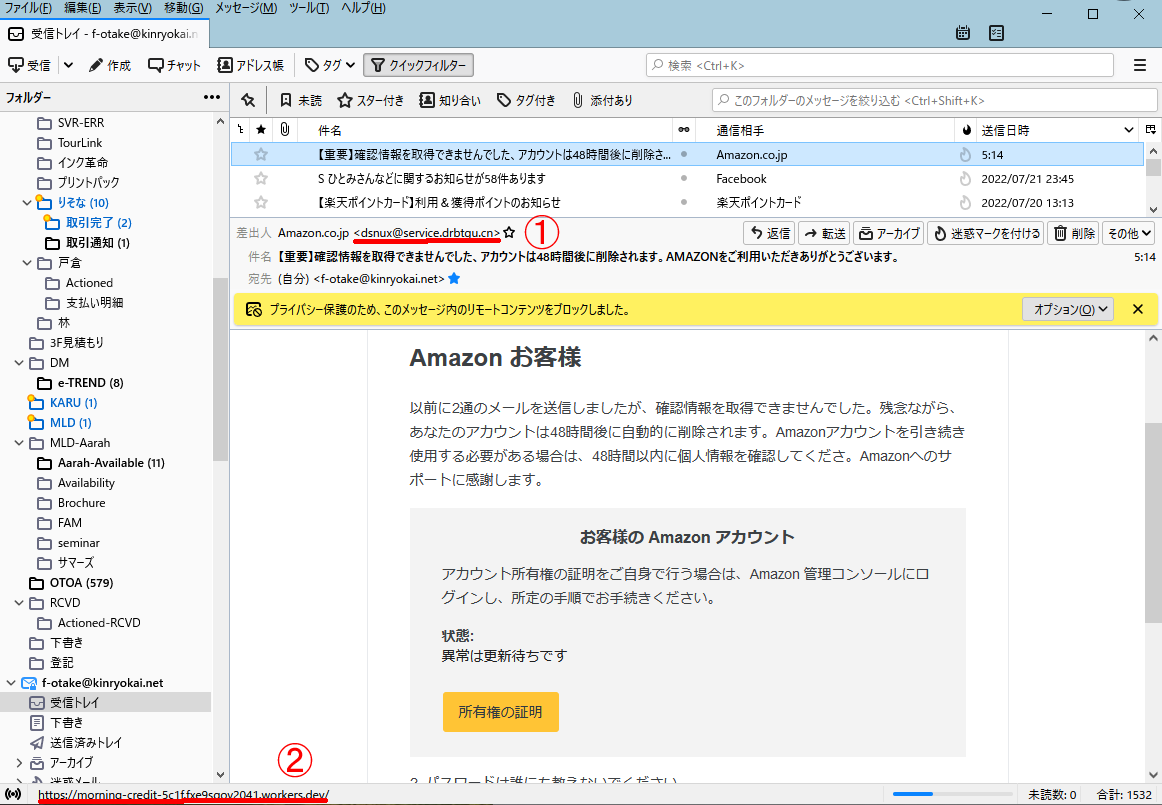This screenshot has width=1162, height=805.
Task: Sort by the junk status column header
Action: click(x=966, y=130)
